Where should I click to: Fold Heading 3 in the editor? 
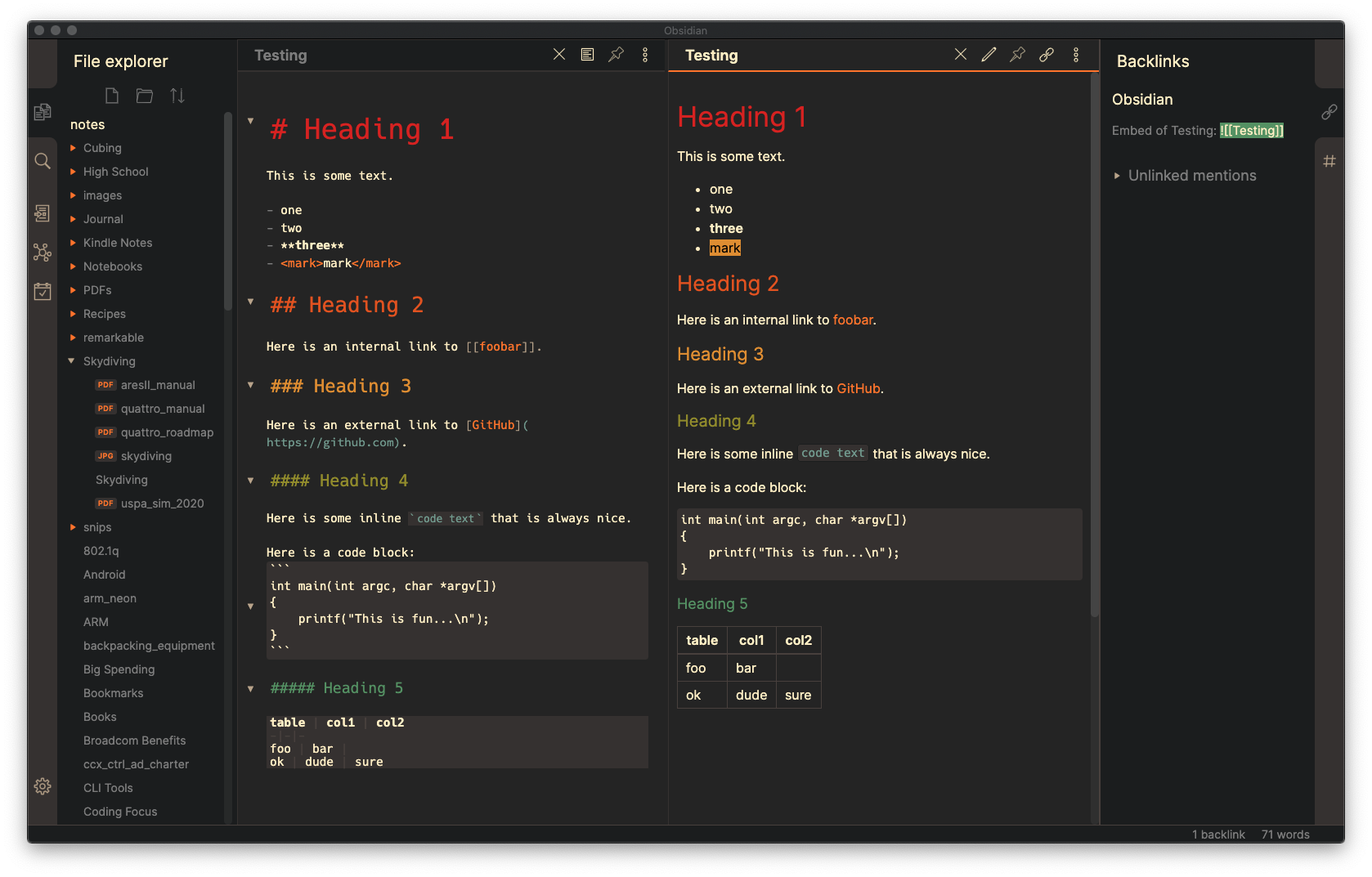pos(250,385)
